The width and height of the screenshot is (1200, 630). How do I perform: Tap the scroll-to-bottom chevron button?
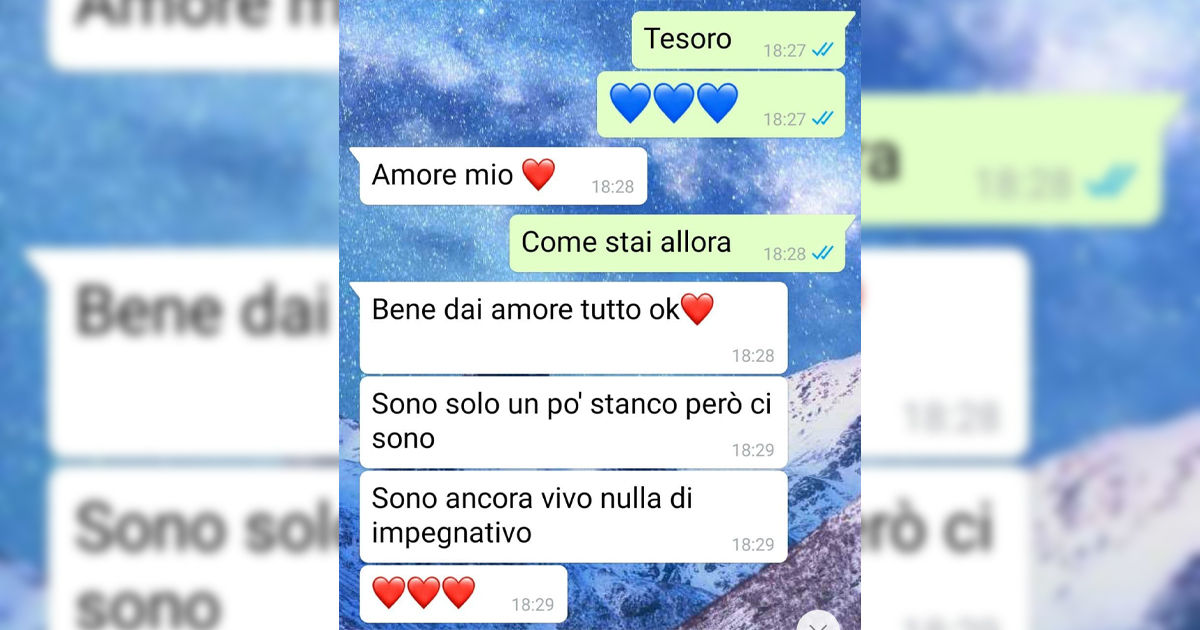(x=819, y=622)
